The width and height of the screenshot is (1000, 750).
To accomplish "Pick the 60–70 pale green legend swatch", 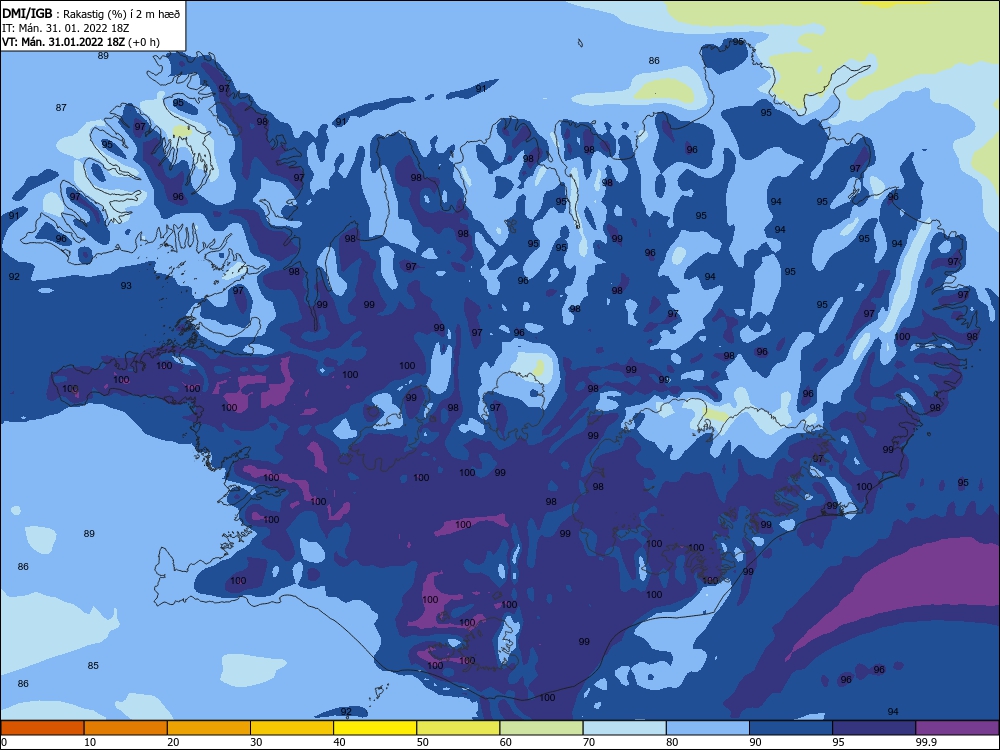I will [x=541, y=728].
